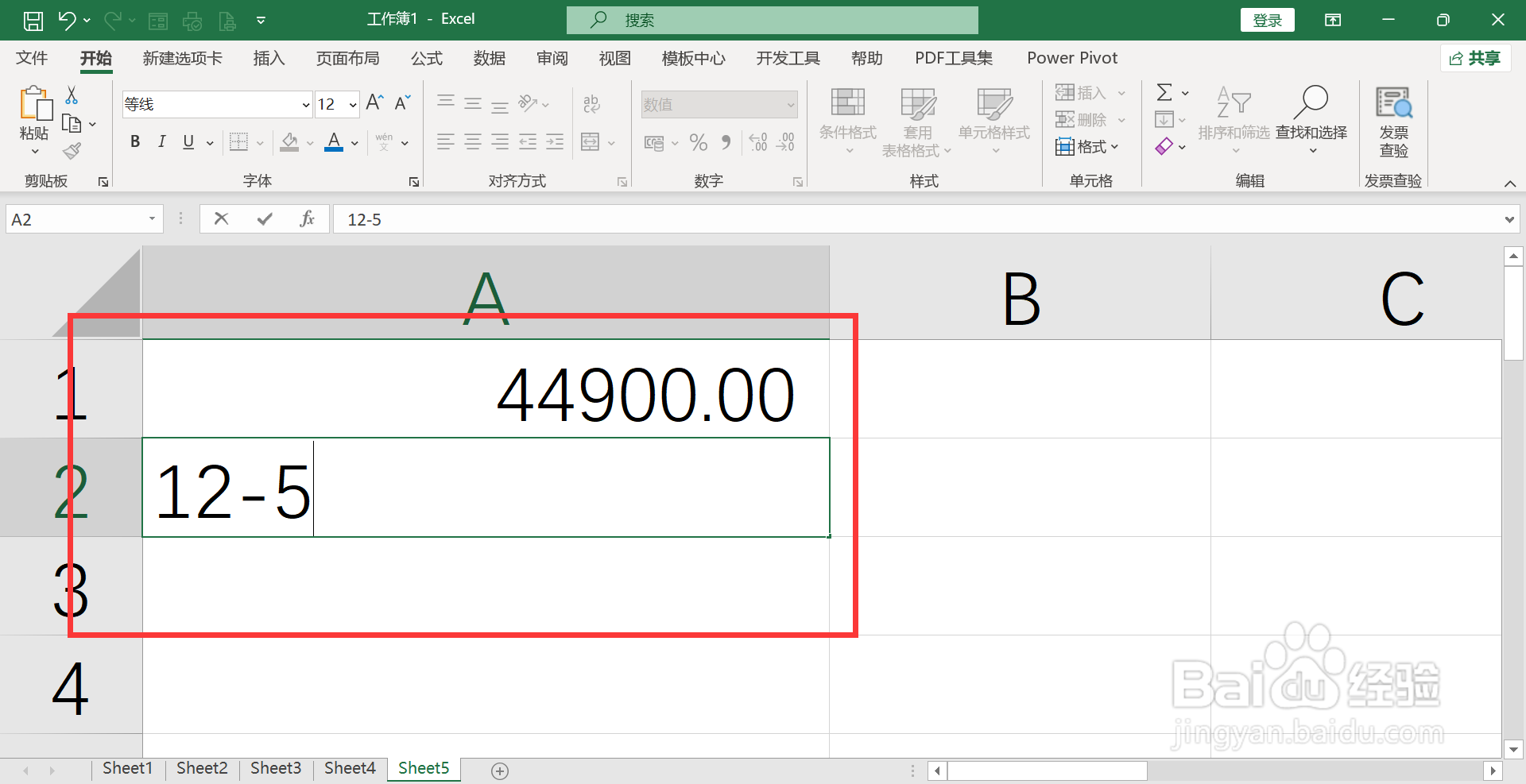This screenshot has width=1526, height=784.
Task: Open fill color dropdown arrow
Action: (310, 144)
